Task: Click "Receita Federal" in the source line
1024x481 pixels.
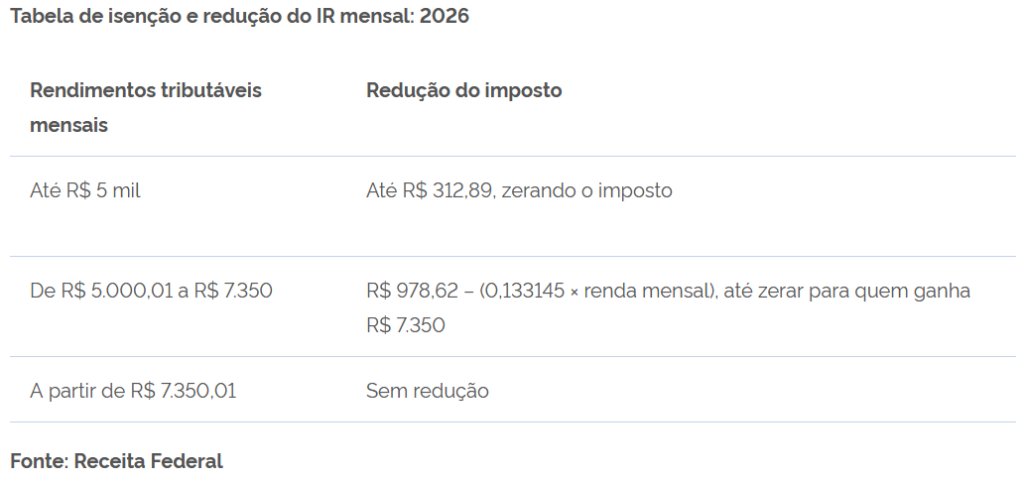Action: (148, 461)
